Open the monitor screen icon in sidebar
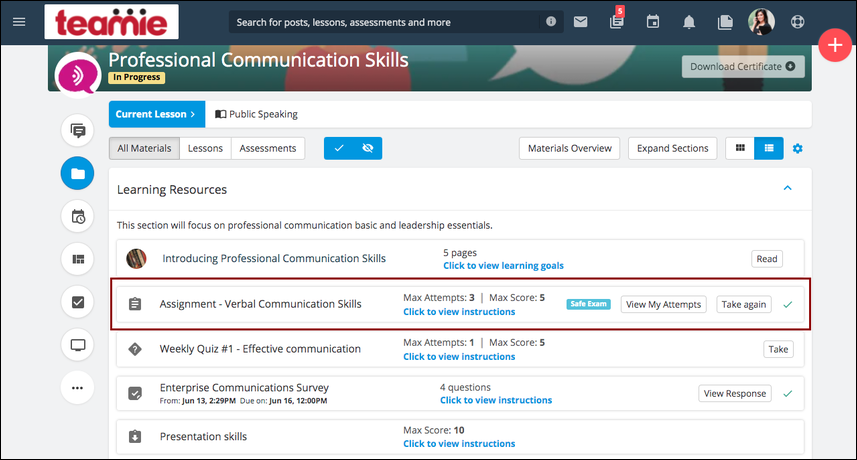Screen dimensions: 857x460 78,345
